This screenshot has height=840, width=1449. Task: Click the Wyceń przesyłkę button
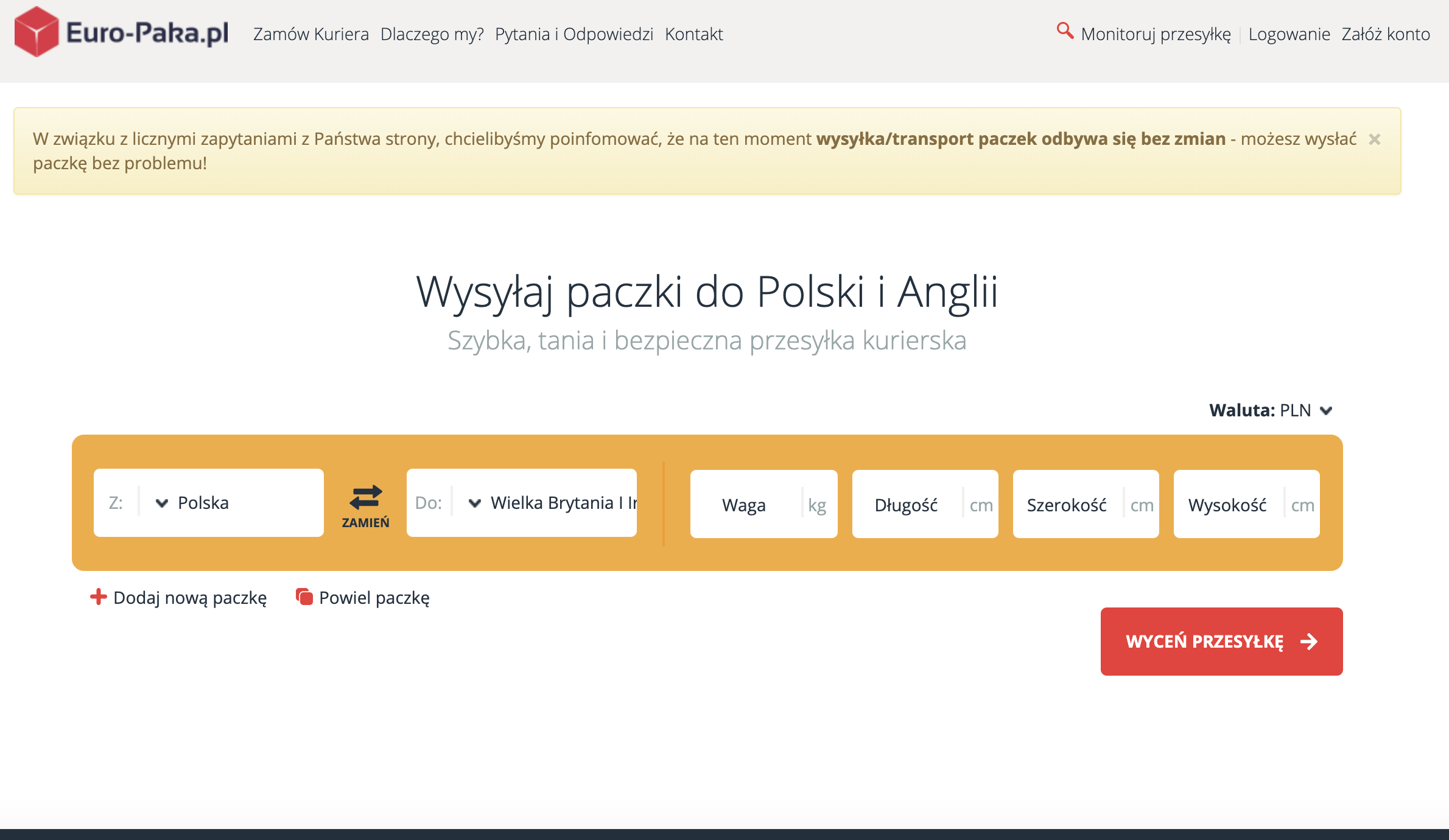pos(1221,641)
